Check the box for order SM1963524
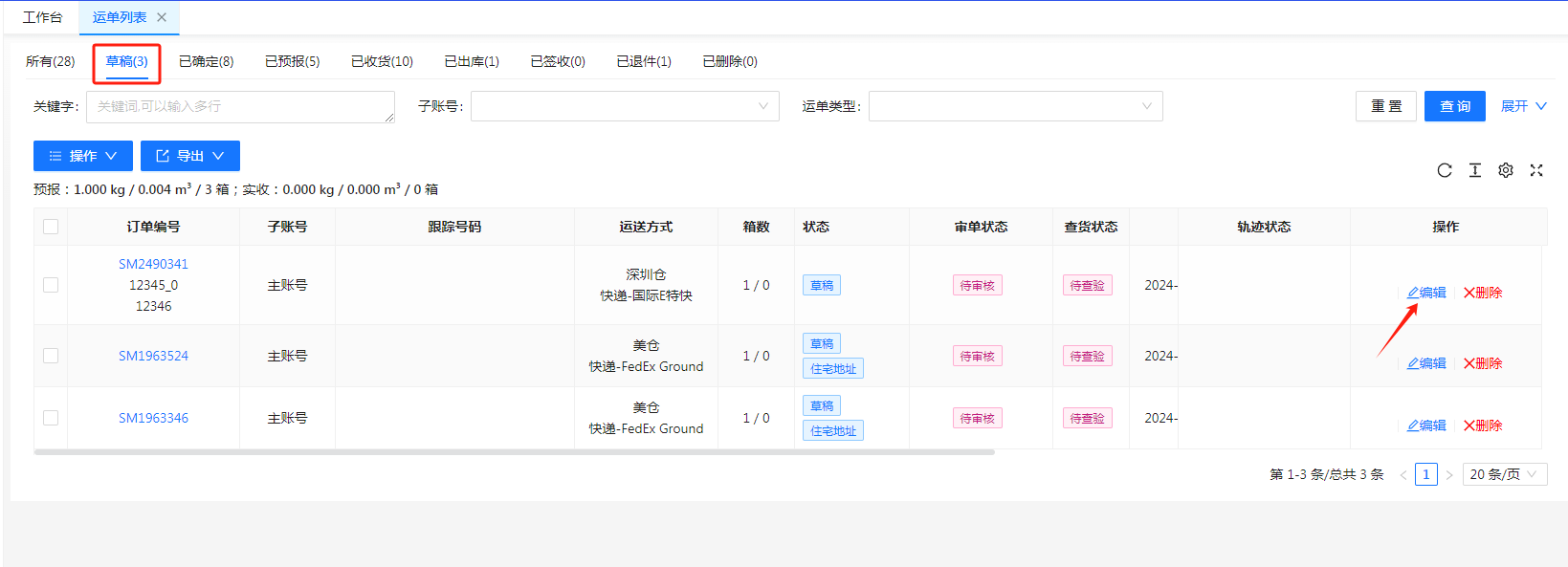This screenshot has height=567, width=1568. tap(51, 356)
